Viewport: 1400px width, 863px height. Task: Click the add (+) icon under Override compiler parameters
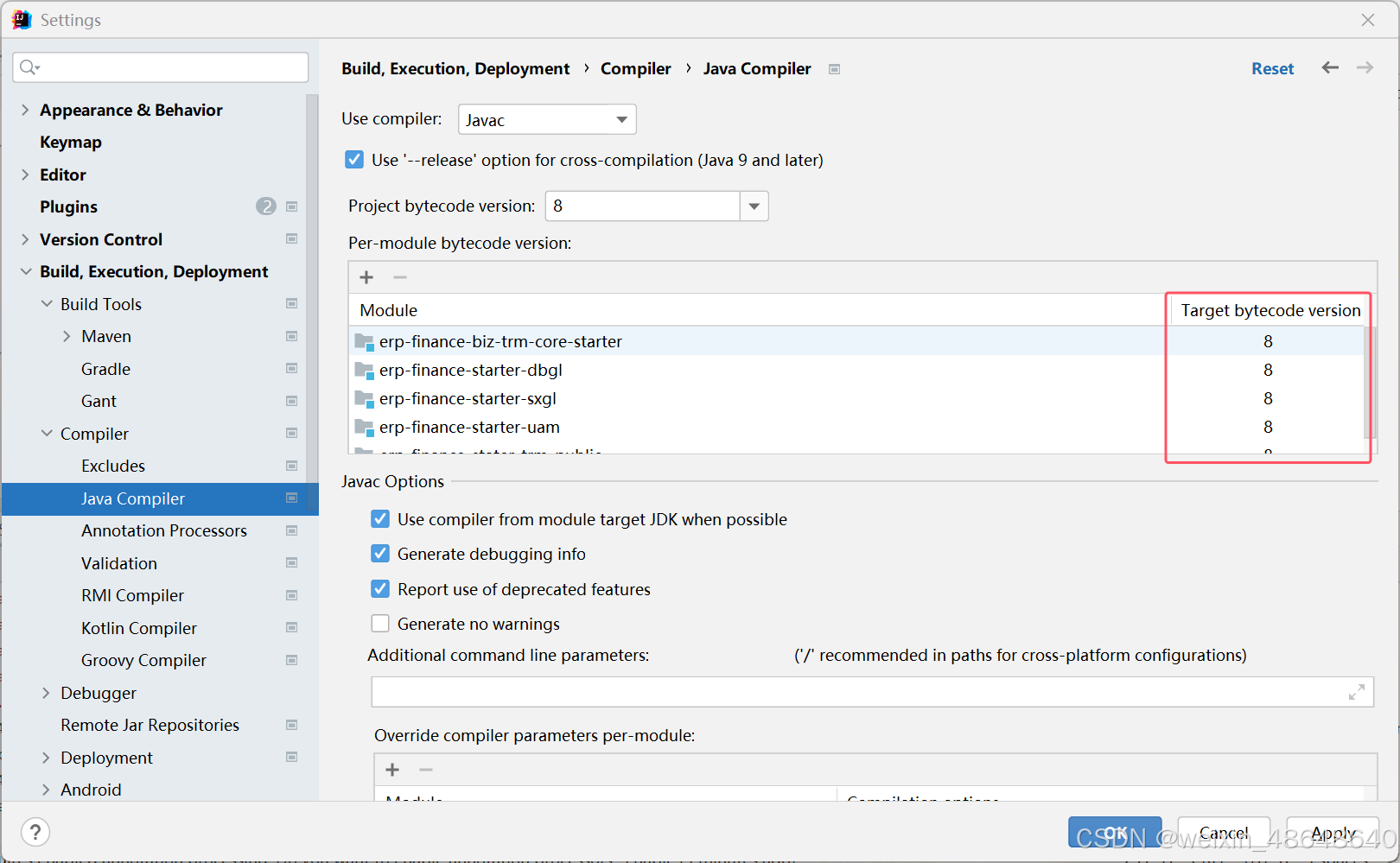(x=392, y=769)
